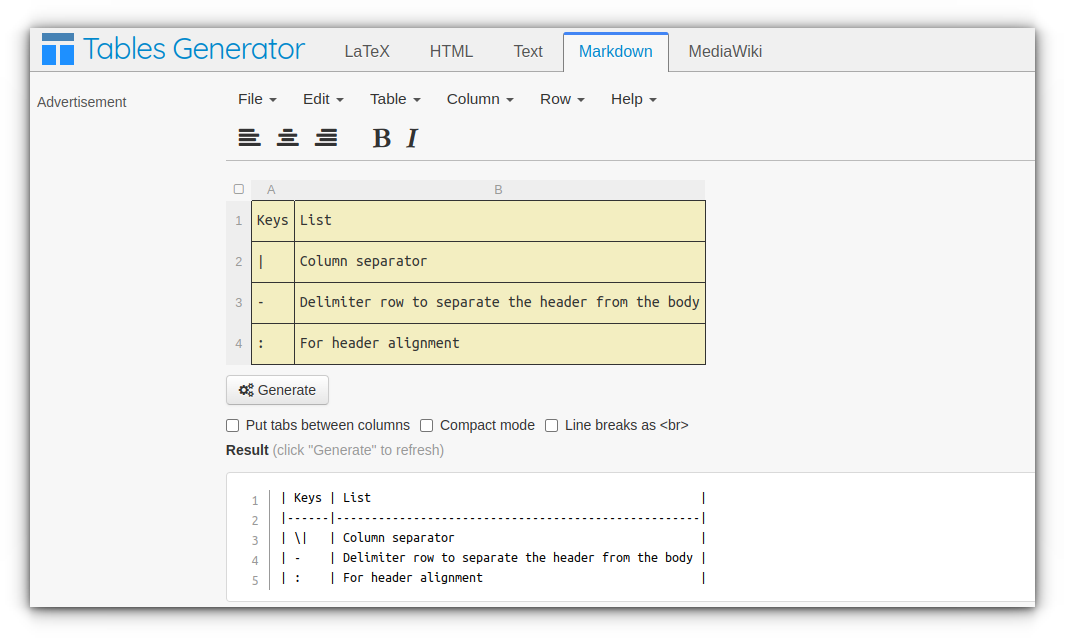Enable Compact mode

tap(426, 425)
